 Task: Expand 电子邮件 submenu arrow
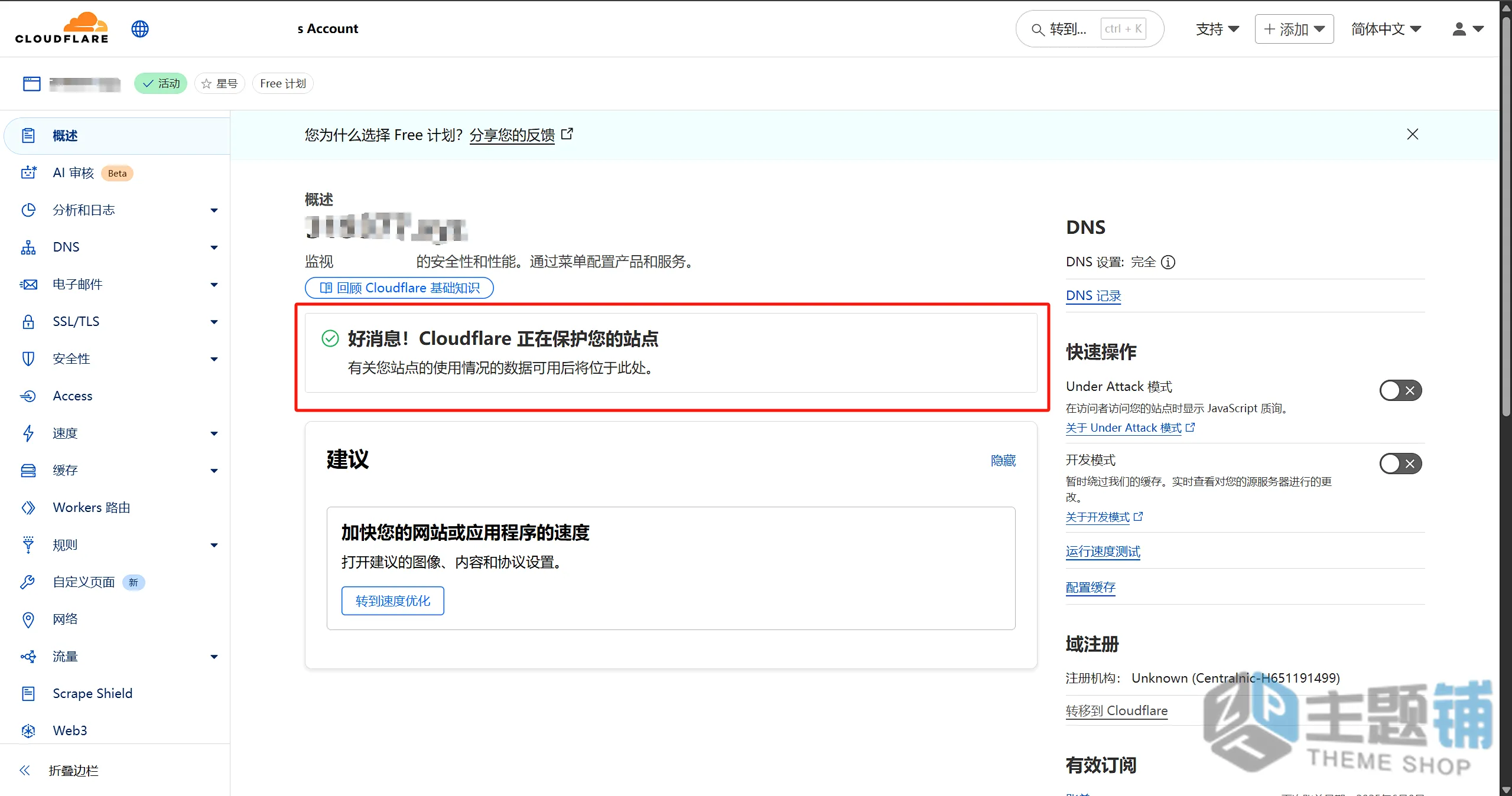[214, 285]
